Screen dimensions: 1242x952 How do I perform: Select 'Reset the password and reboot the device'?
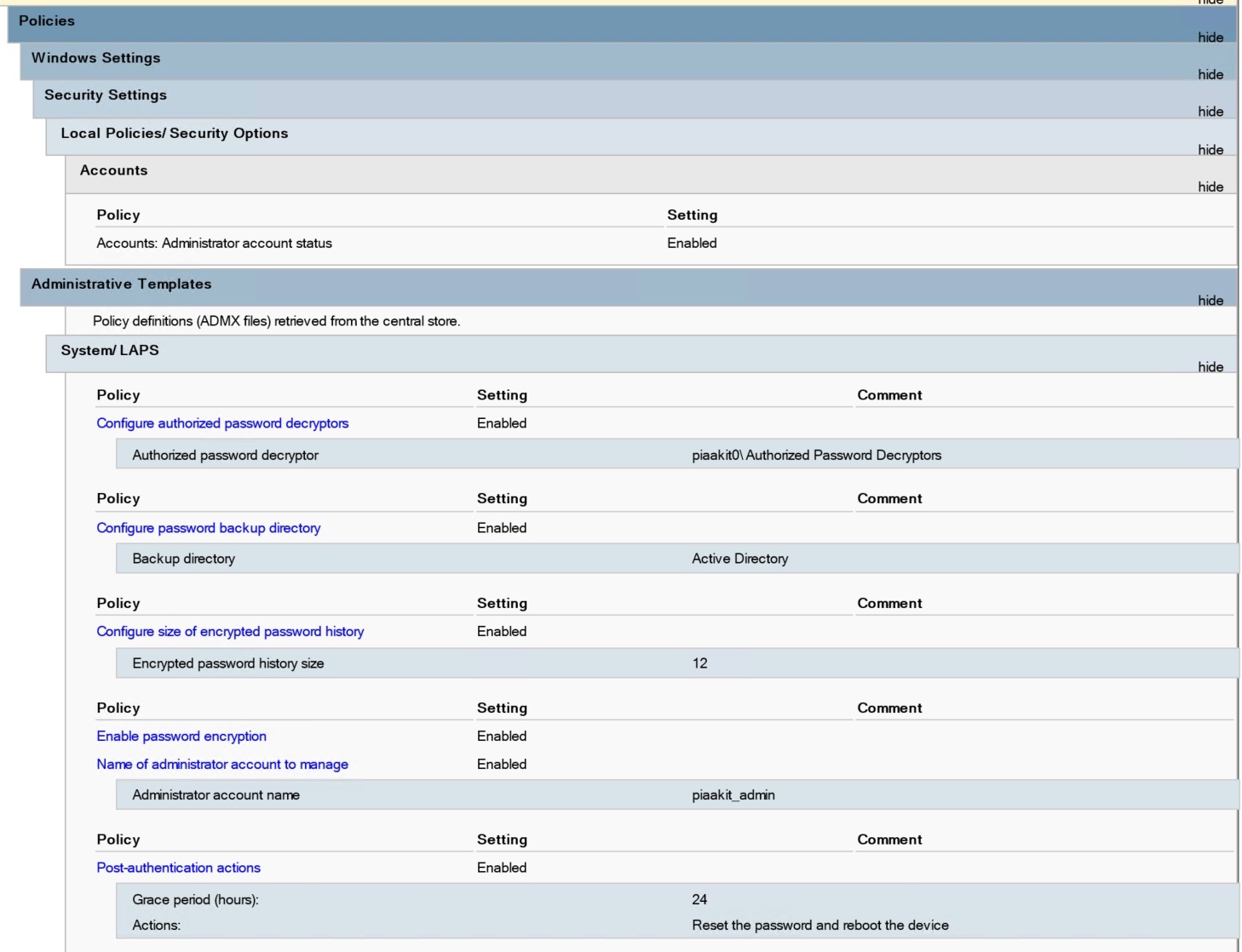coord(819,926)
